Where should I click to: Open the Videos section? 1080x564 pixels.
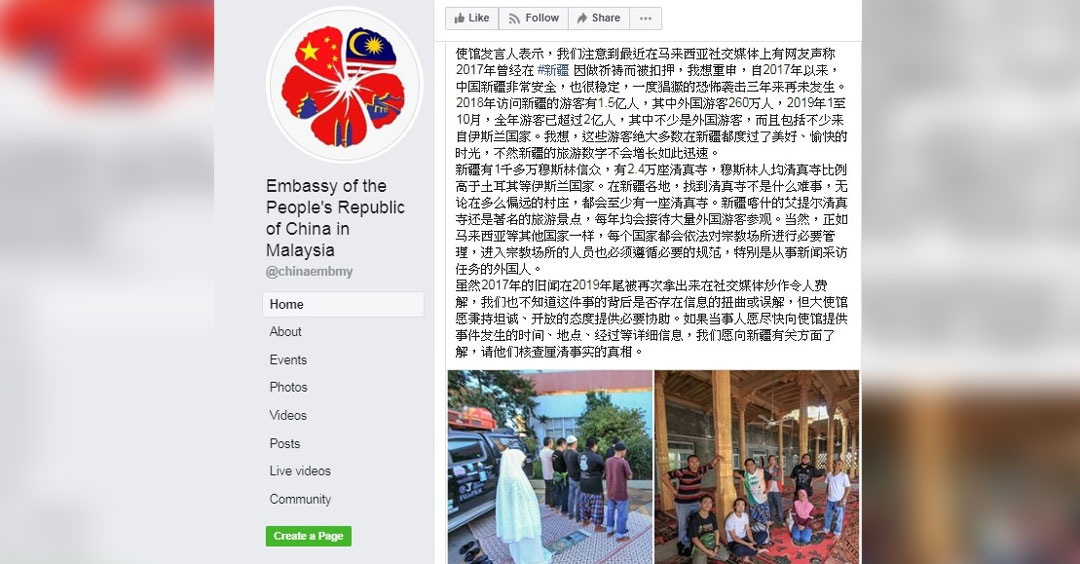[288, 415]
